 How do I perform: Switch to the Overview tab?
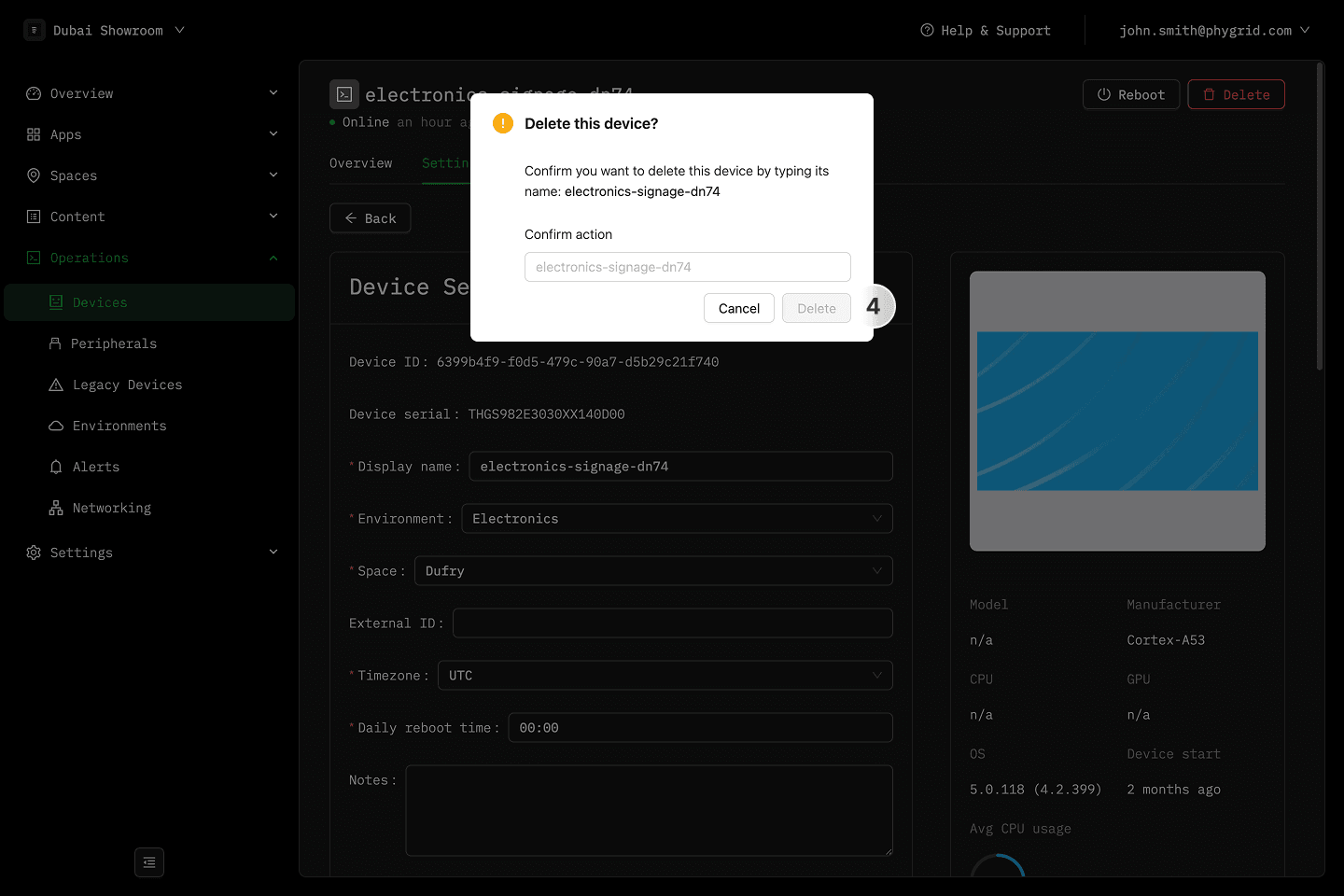pyautogui.click(x=360, y=163)
